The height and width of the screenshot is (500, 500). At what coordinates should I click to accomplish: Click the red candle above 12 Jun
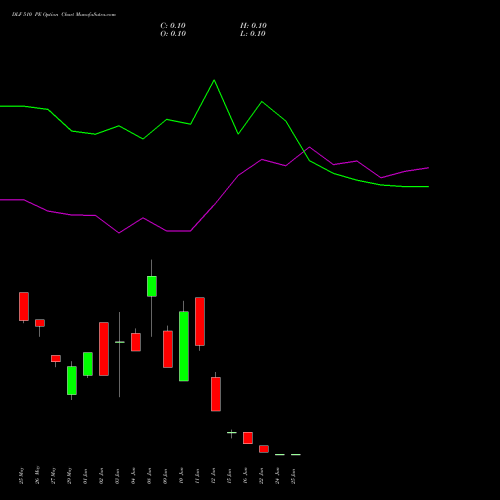(216, 394)
